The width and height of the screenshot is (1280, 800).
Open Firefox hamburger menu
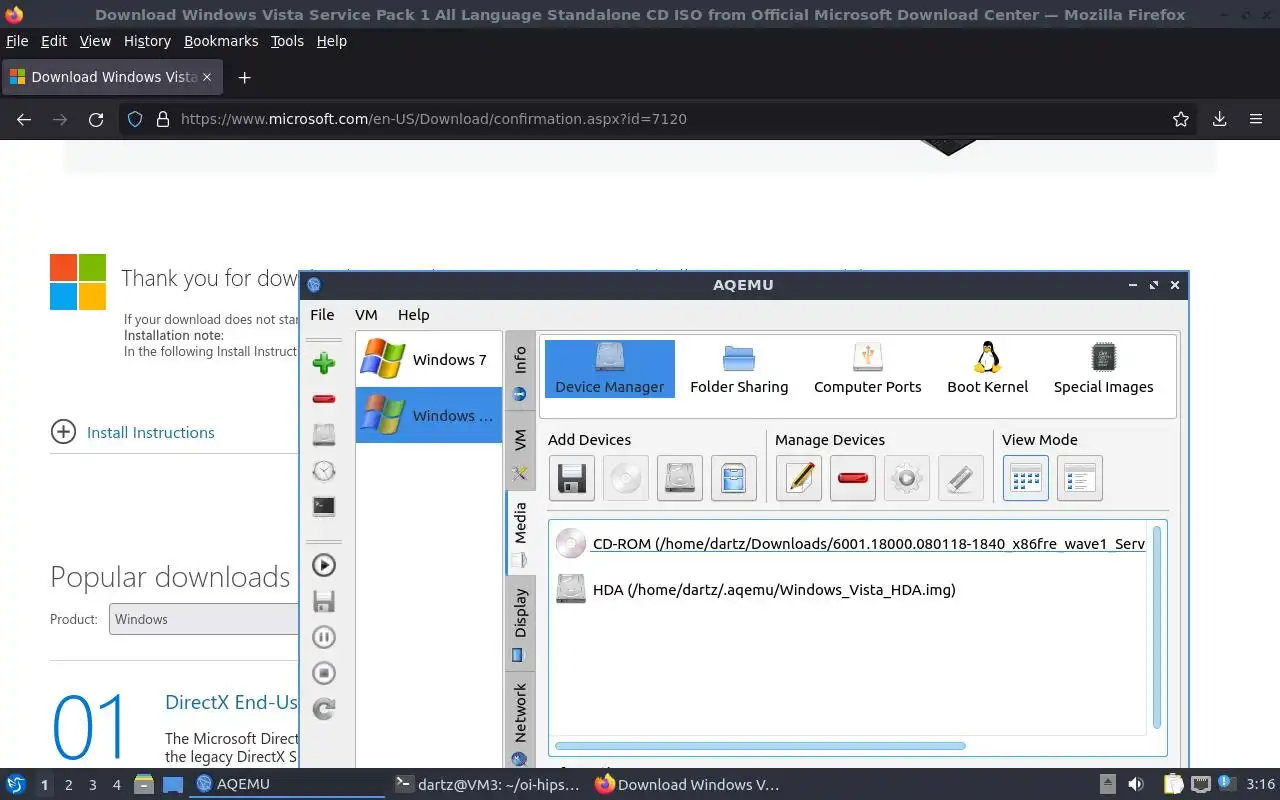pos(1256,119)
